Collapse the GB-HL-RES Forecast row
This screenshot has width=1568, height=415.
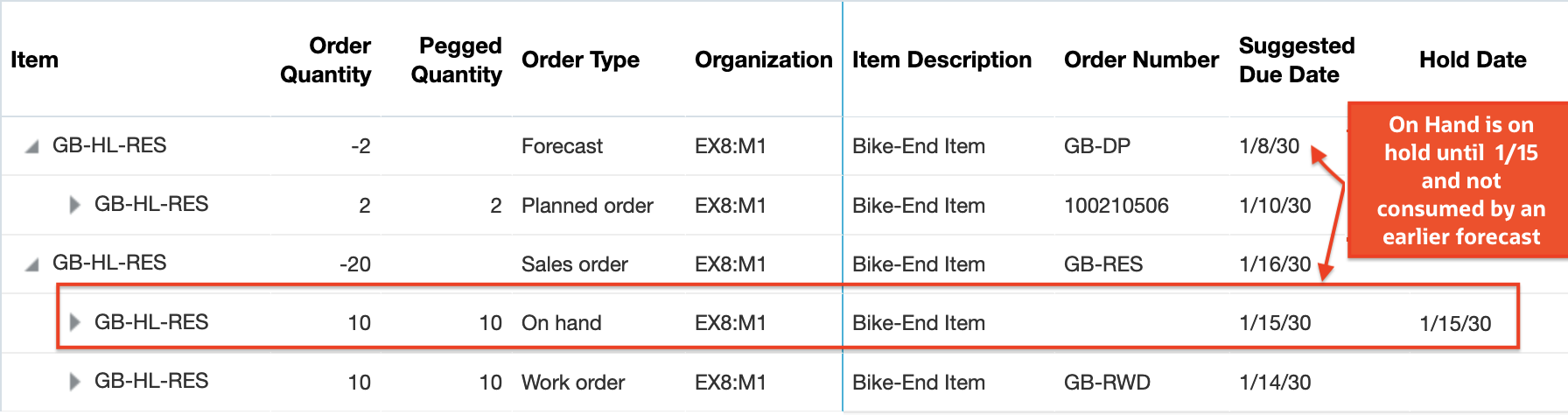coord(32,147)
